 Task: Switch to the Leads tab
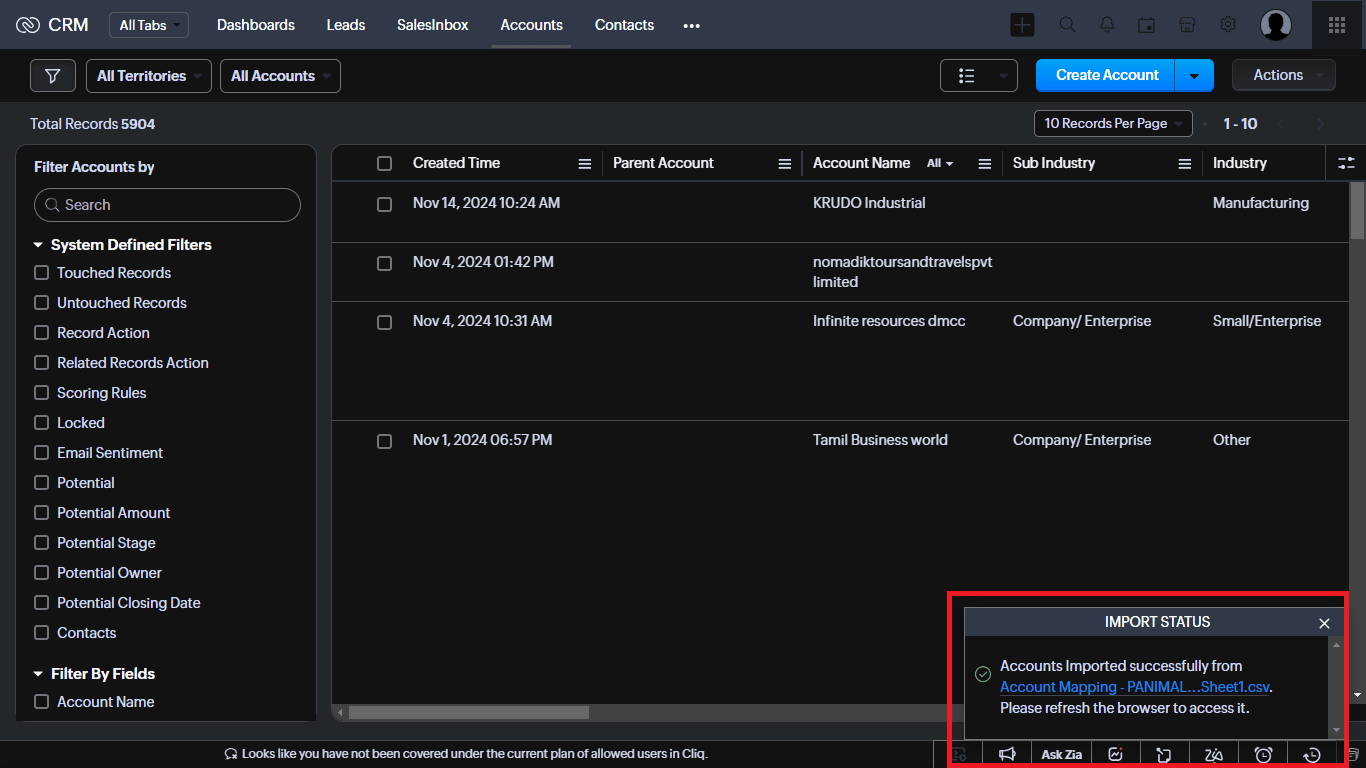(x=346, y=25)
